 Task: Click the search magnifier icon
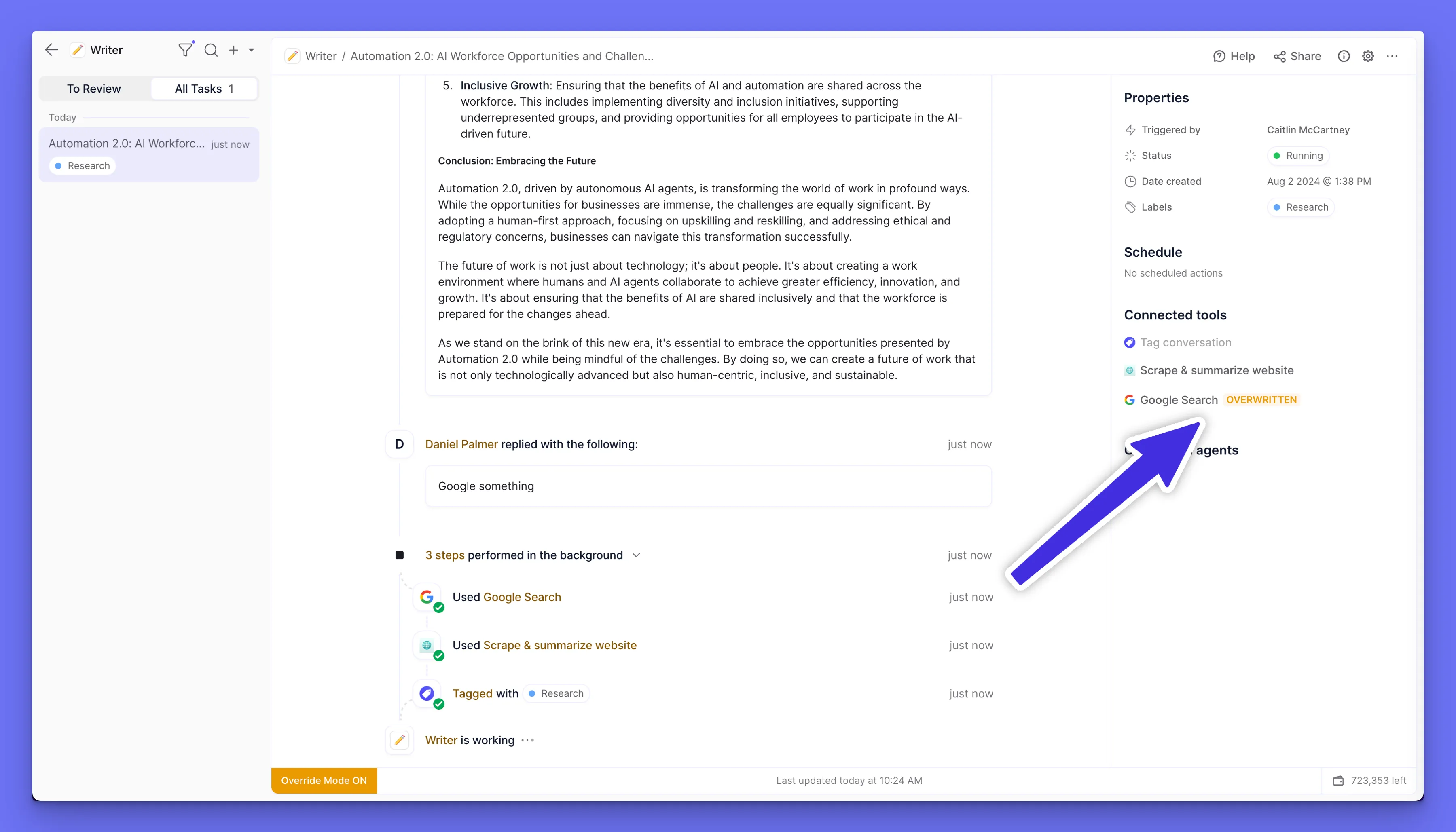211,50
